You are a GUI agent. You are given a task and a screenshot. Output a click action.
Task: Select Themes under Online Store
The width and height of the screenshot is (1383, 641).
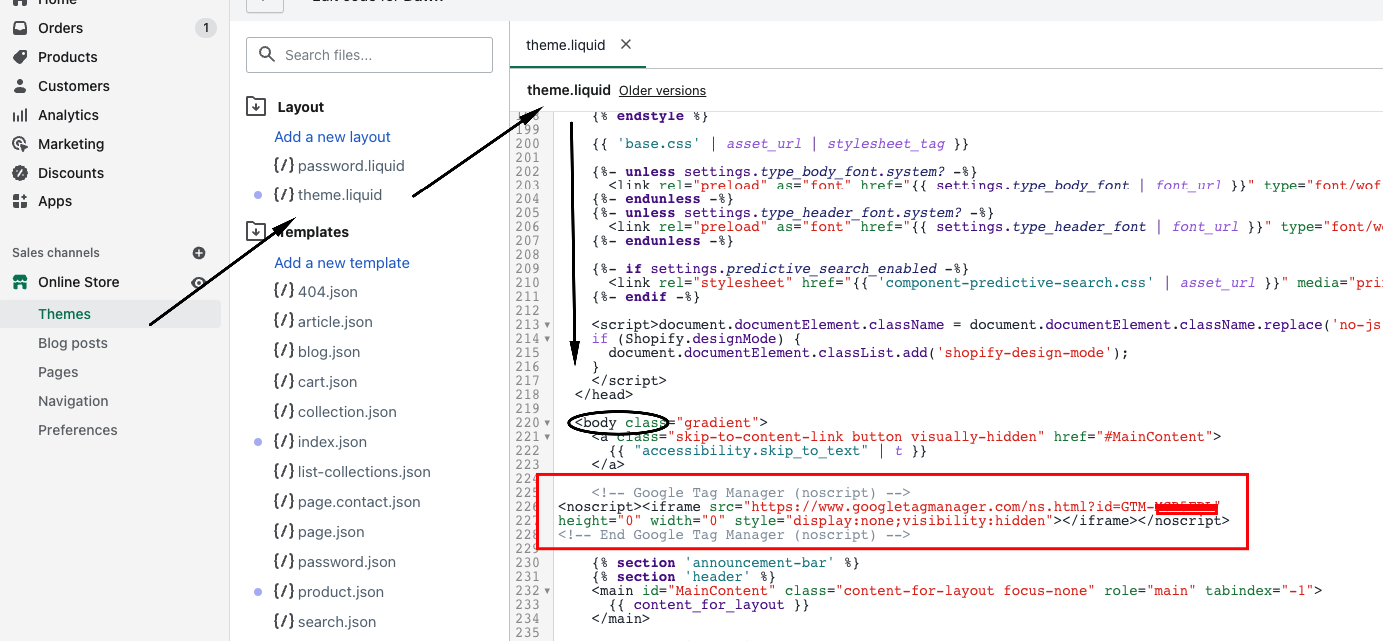[64, 314]
